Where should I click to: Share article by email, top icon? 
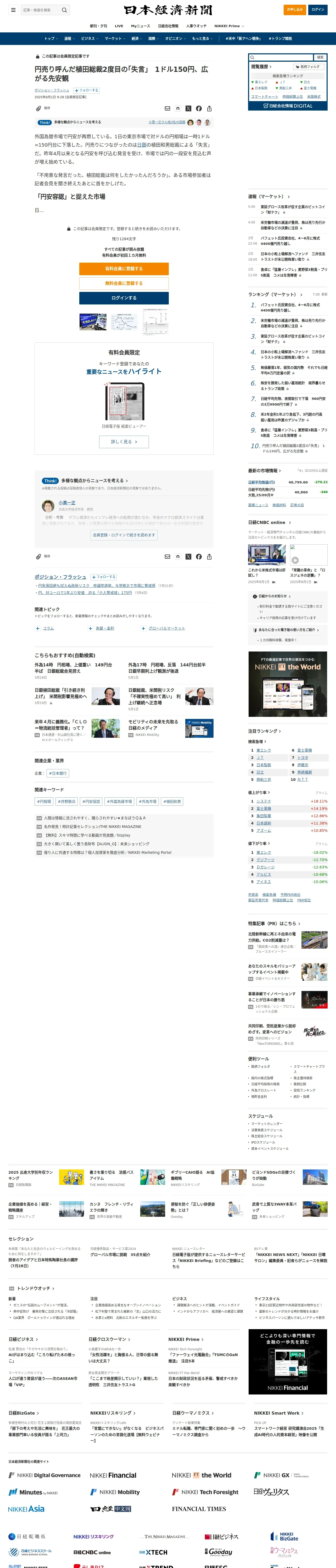click(x=167, y=108)
